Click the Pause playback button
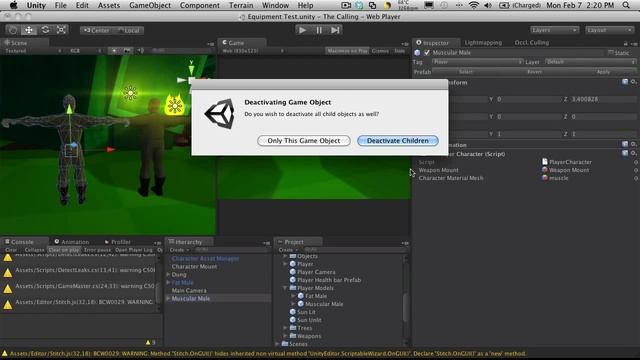640x360 pixels. (x=319, y=30)
